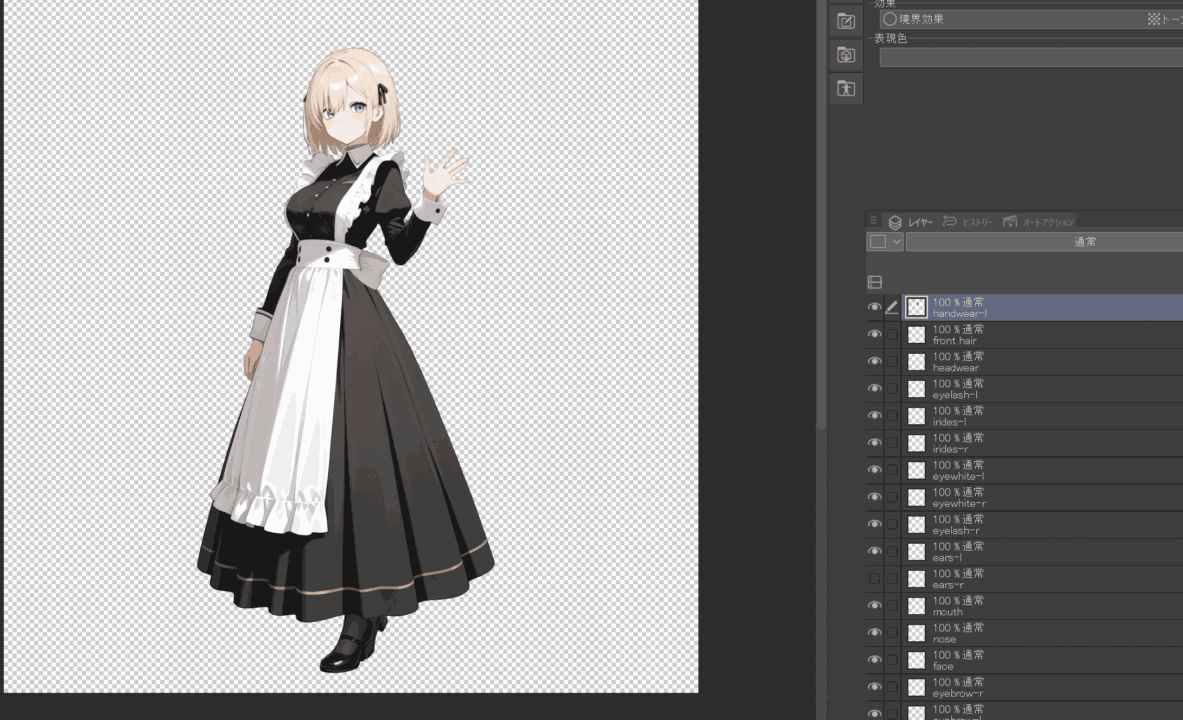The width and height of the screenshot is (1183, 720).
Task: Tick the selection checkbox beside front hair layer
Action: (x=892, y=334)
